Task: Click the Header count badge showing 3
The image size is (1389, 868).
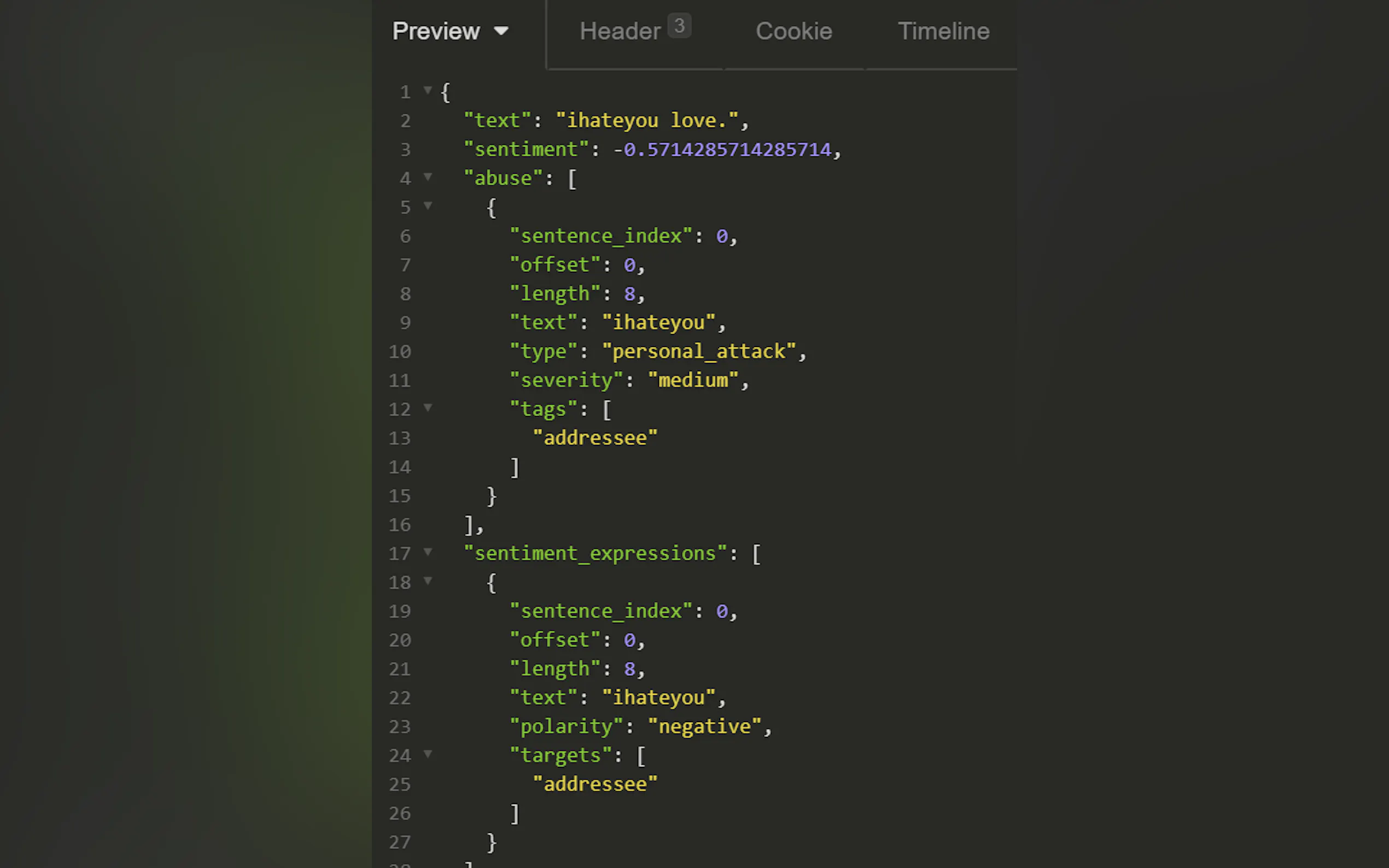Action: tap(679, 26)
